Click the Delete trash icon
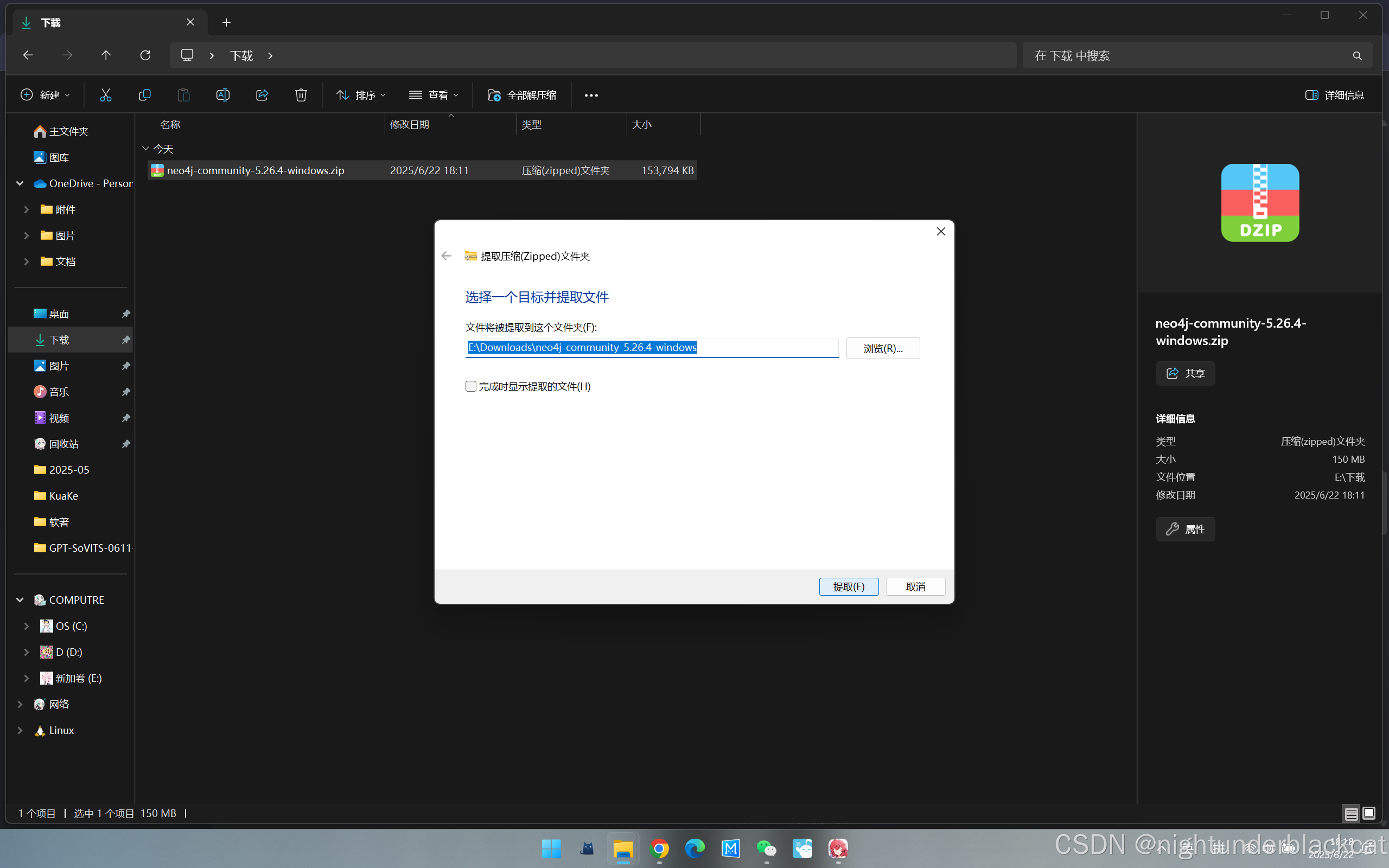Screen dimensions: 1389x868 (301, 95)
